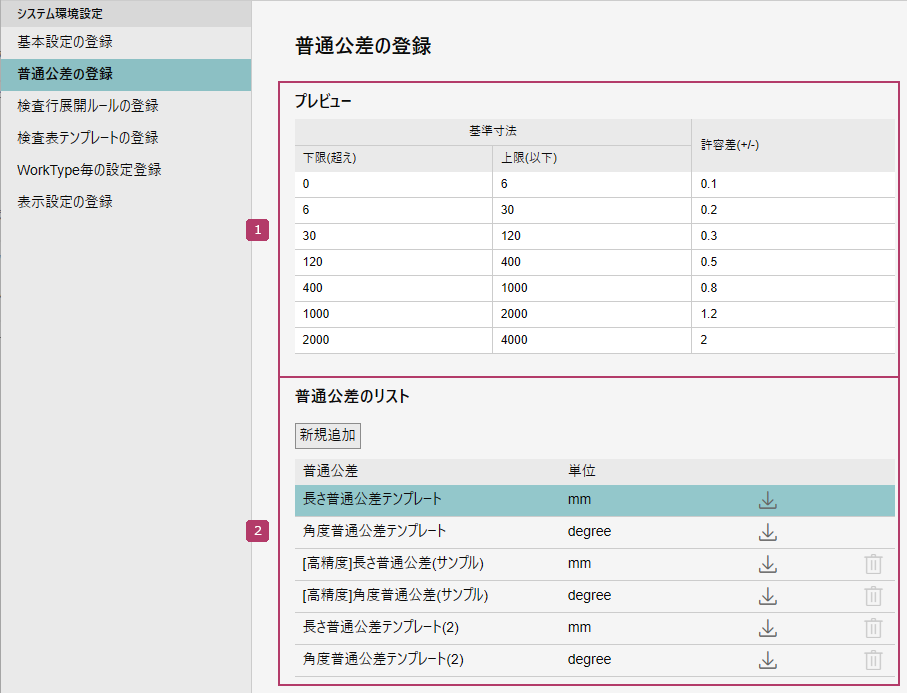Delete [高精度]角度普通公差(サンプル) with trash icon

pos(873,596)
